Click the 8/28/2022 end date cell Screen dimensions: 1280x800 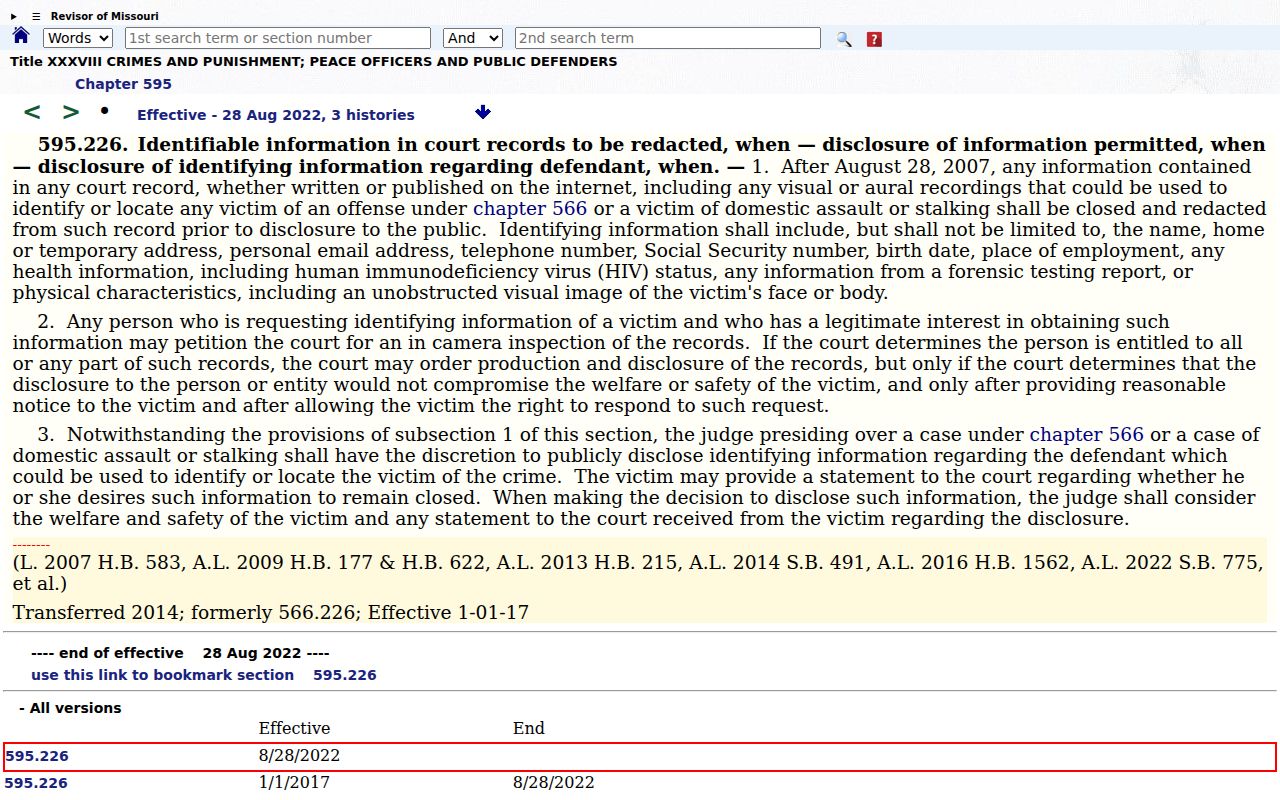[x=554, y=782]
